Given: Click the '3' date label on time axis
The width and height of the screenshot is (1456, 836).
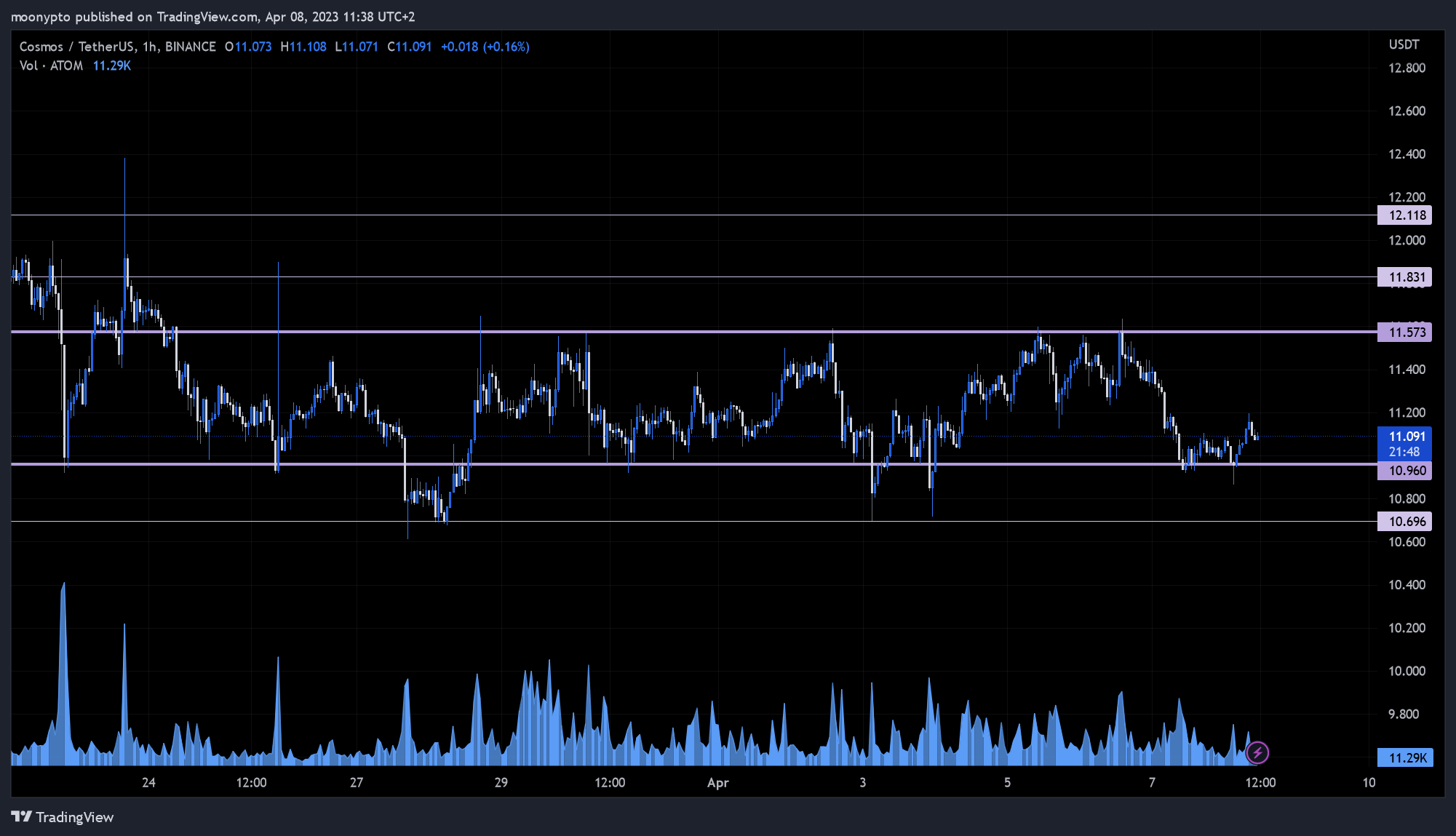Looking at the screenshot, I should tap(862, 783).
